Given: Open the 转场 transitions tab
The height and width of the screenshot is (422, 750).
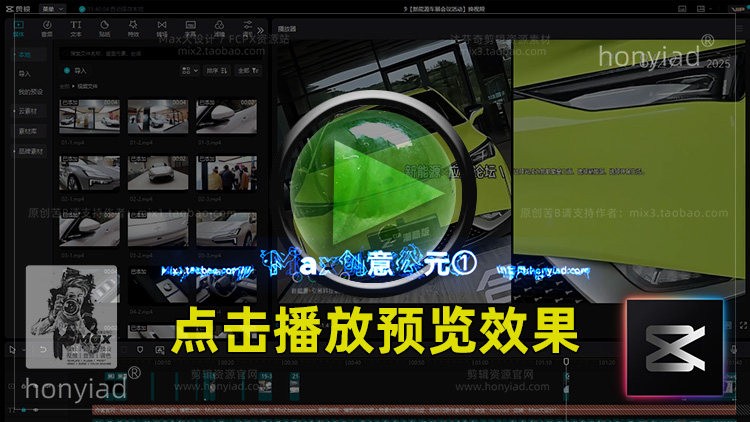Looking at the screenshot, I should click(162, 29).
